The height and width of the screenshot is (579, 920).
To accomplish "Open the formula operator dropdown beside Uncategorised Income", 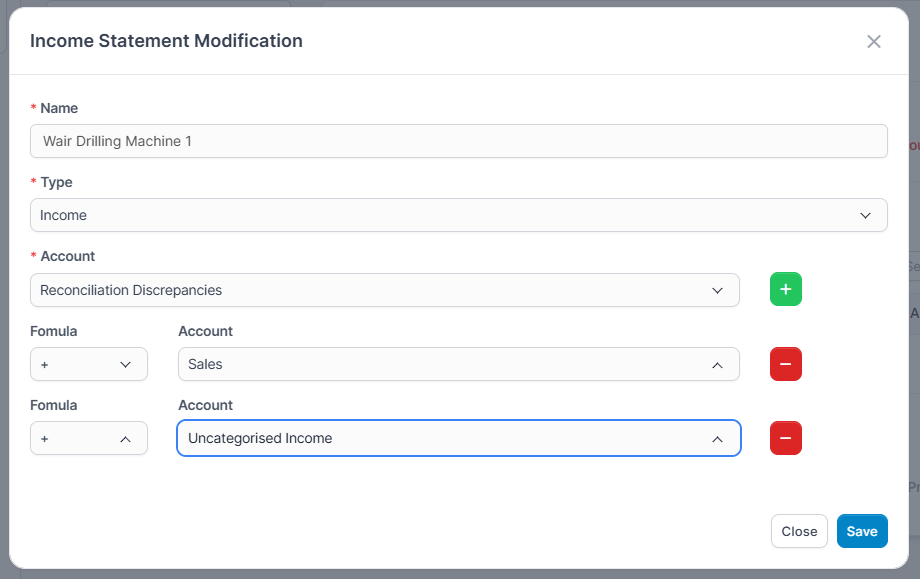I will click(x=88, y=438).
